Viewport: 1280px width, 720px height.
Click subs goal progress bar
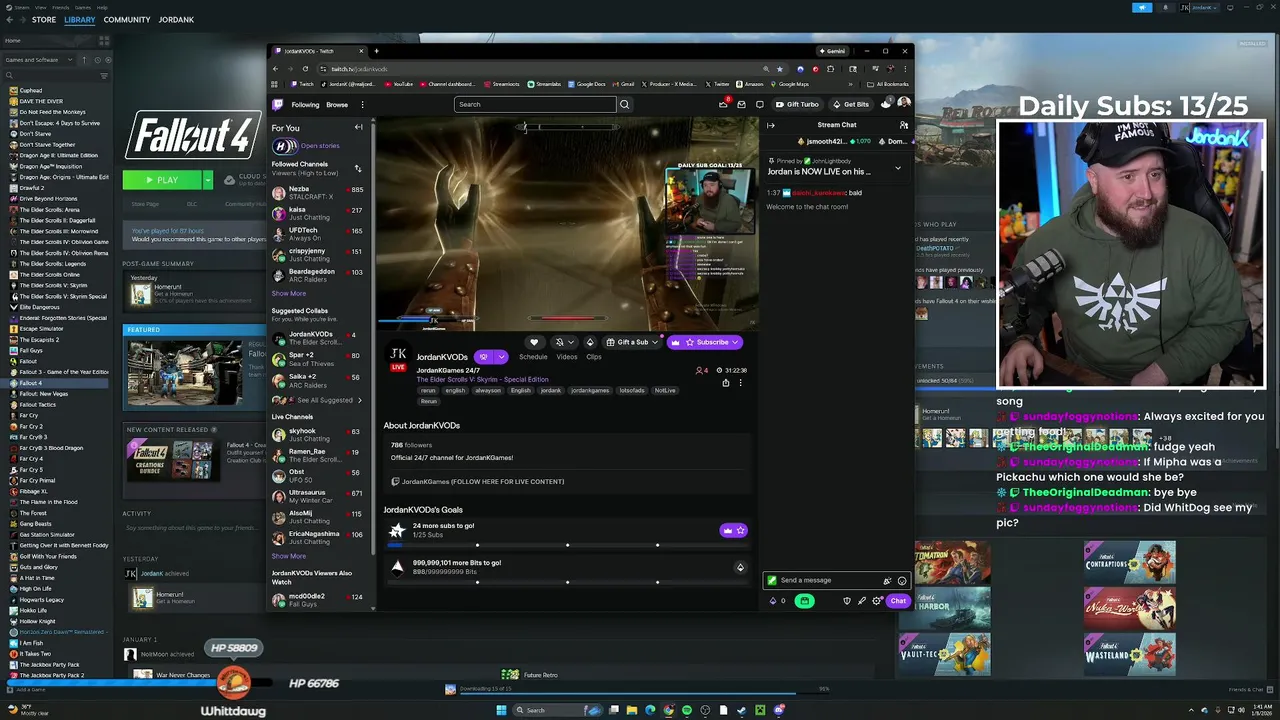coord(567,545)
